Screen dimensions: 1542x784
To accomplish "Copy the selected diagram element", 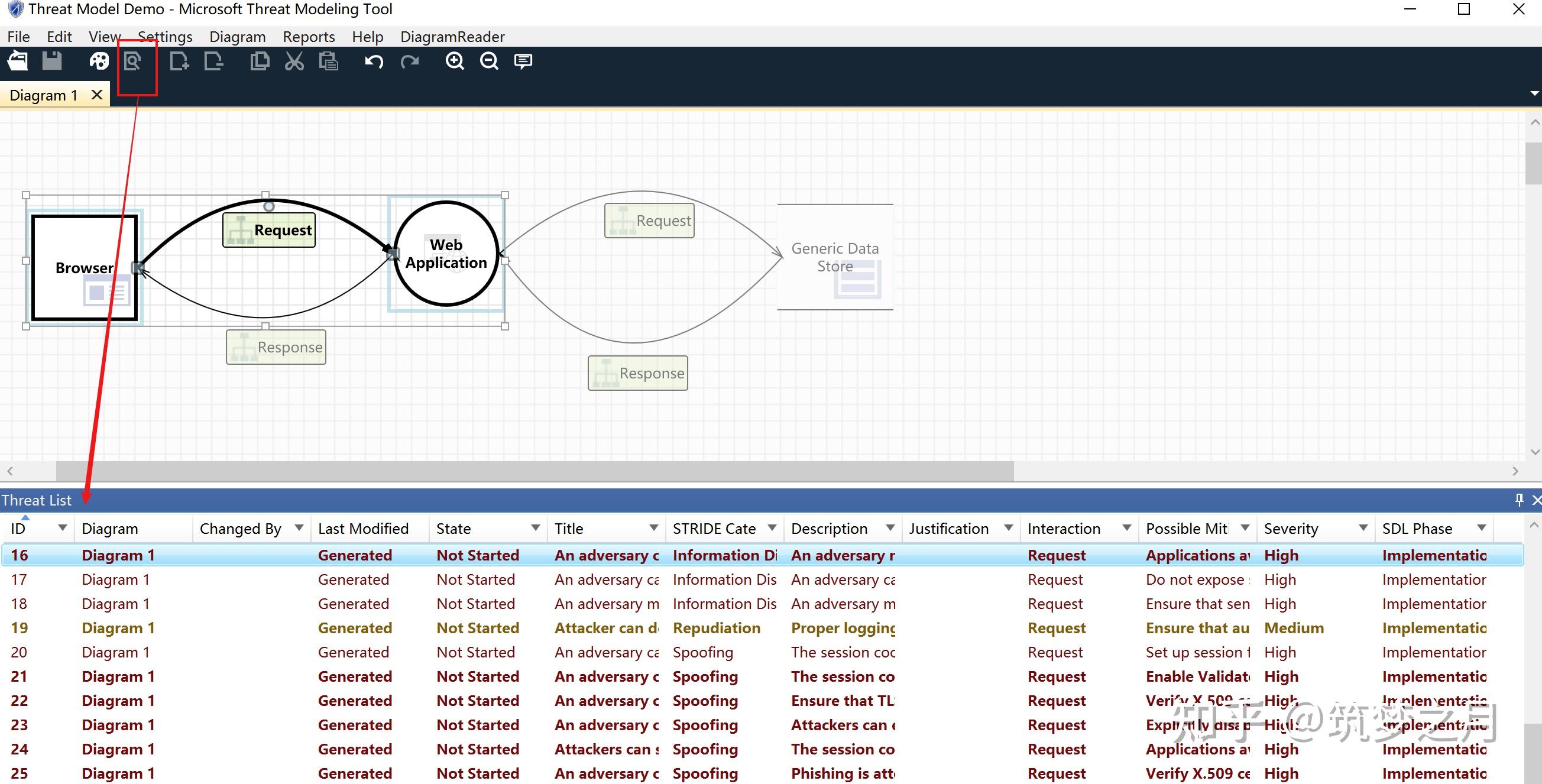I will point(260,61).
